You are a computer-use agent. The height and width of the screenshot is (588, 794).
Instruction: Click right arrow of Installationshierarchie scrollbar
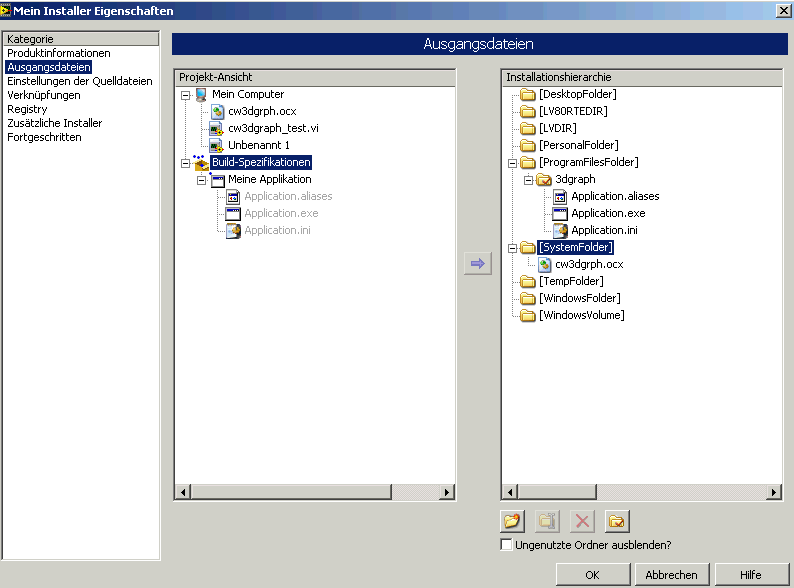(773, 492)
